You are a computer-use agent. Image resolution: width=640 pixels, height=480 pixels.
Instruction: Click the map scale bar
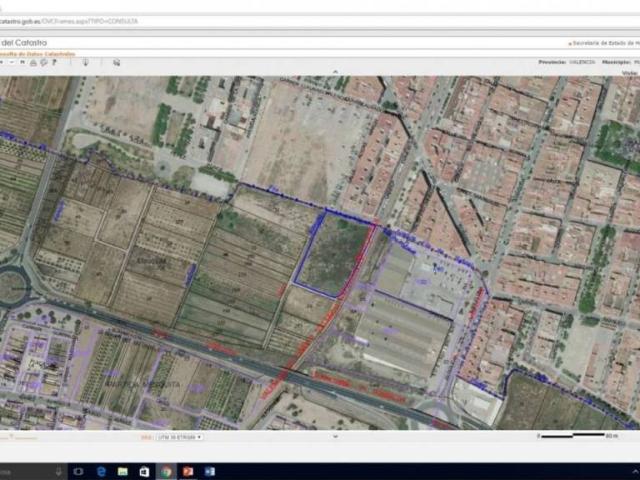point(577,436)
